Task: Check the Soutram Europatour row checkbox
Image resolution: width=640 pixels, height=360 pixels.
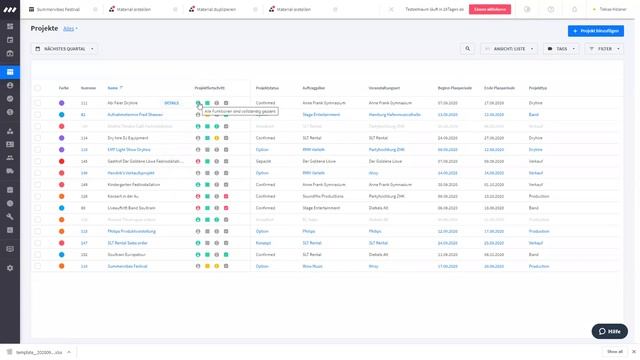Action: click(x=38, y=254)
